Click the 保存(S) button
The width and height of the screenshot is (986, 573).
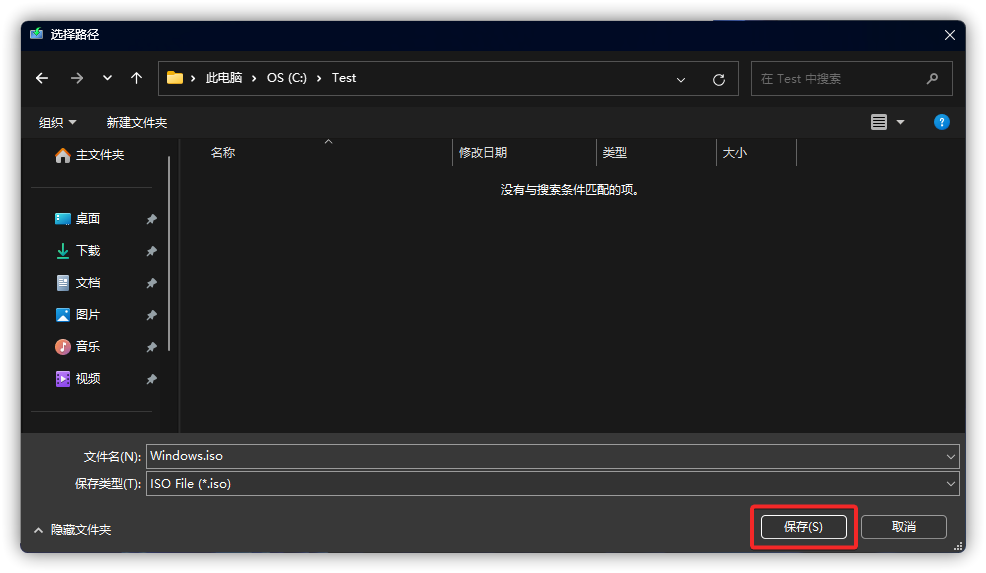(x=804, y=527)
